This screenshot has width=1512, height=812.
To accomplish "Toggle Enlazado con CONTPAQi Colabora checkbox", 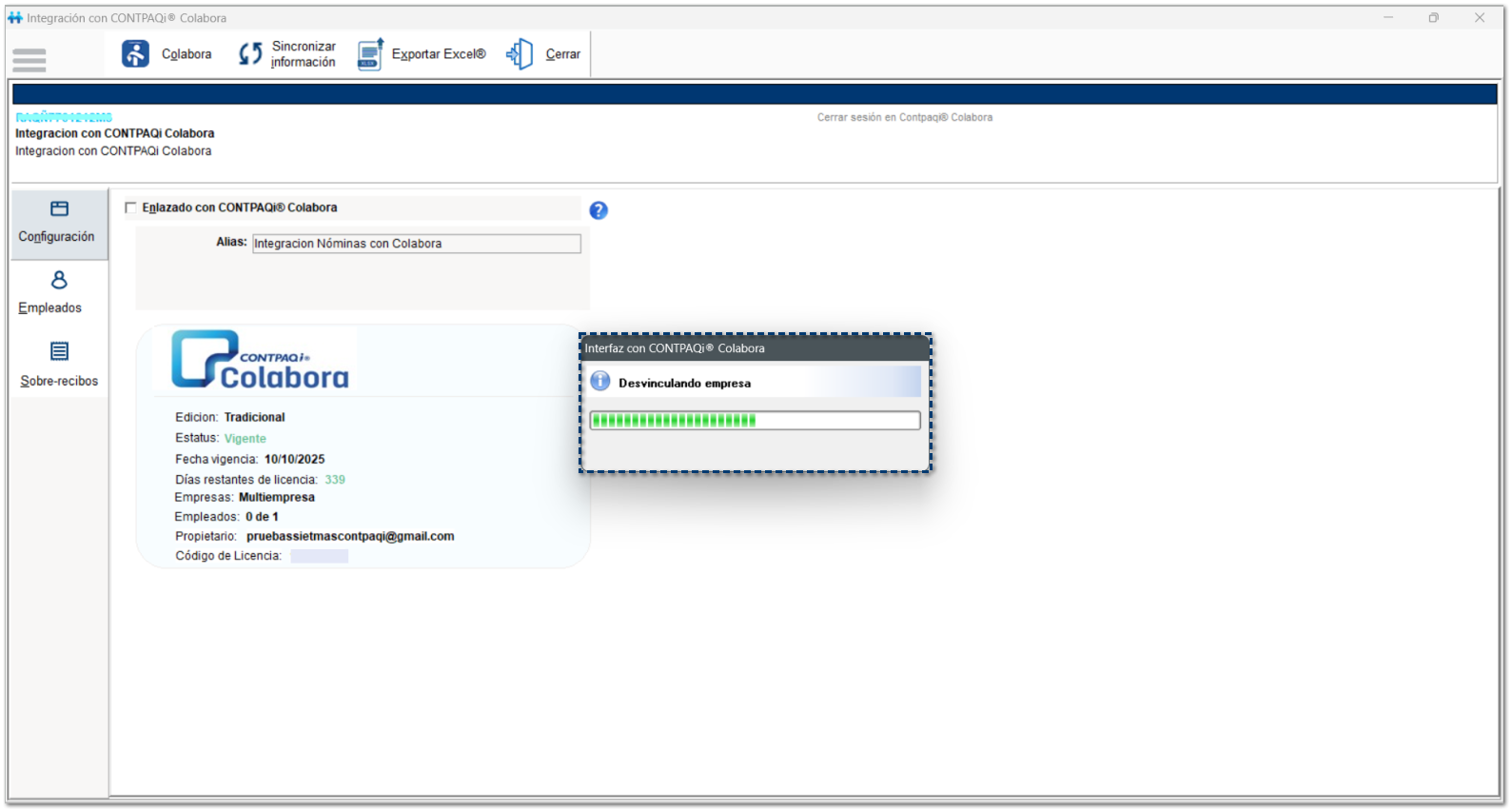I will point(131,208).
